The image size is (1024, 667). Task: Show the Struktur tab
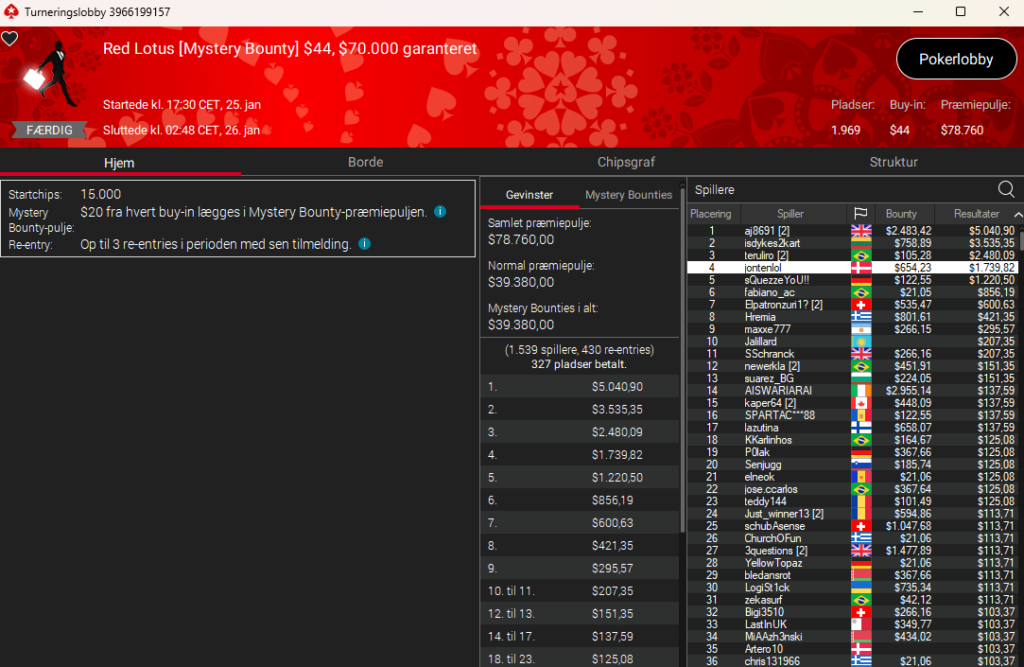pos(893,162)
